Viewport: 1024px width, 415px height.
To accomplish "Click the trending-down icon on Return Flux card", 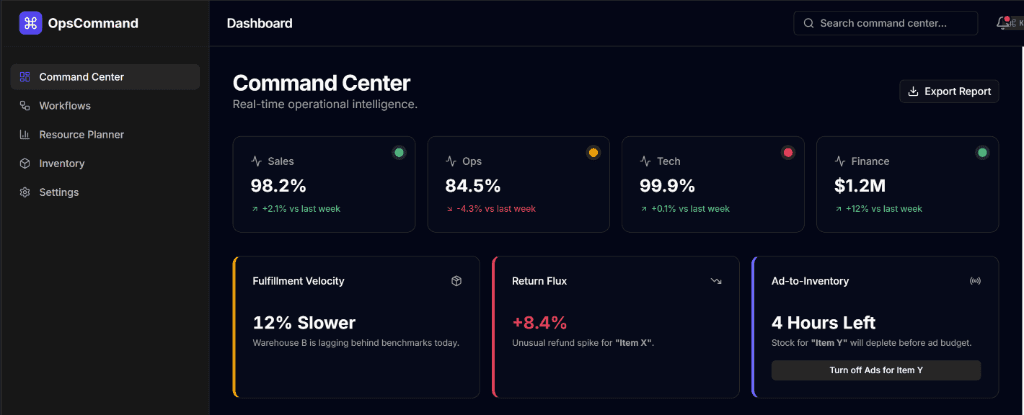I will (716, 281).
